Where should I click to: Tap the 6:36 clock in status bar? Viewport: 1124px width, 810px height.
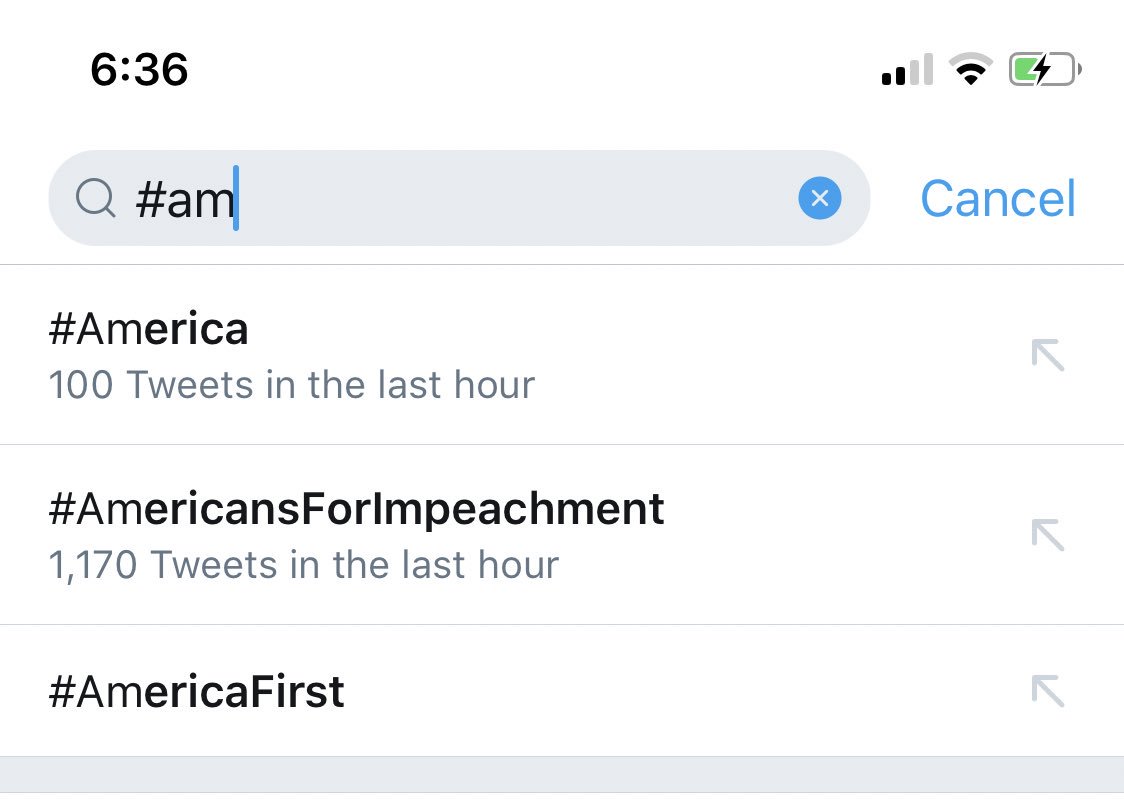click(139, 70)
